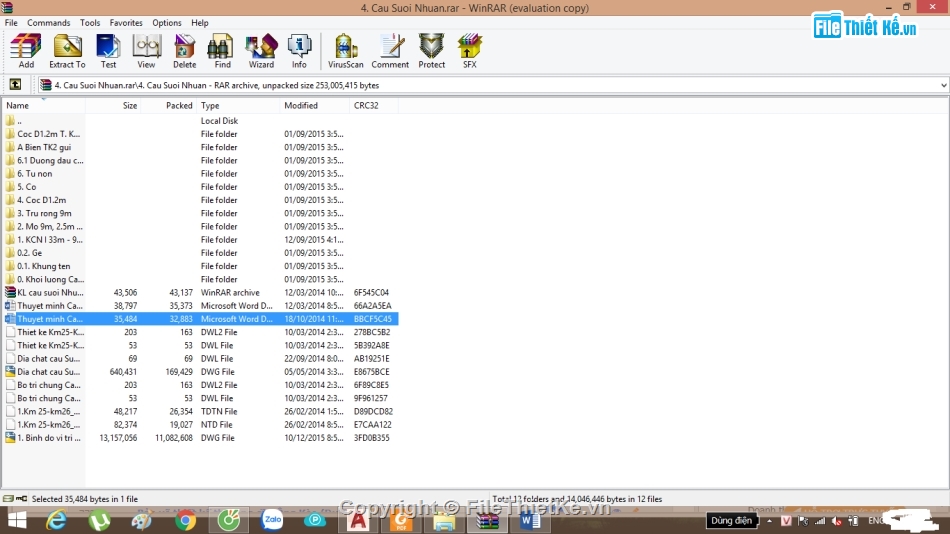Show archive Info
This screenshot has width=950, height=534.
click(299, 51)
